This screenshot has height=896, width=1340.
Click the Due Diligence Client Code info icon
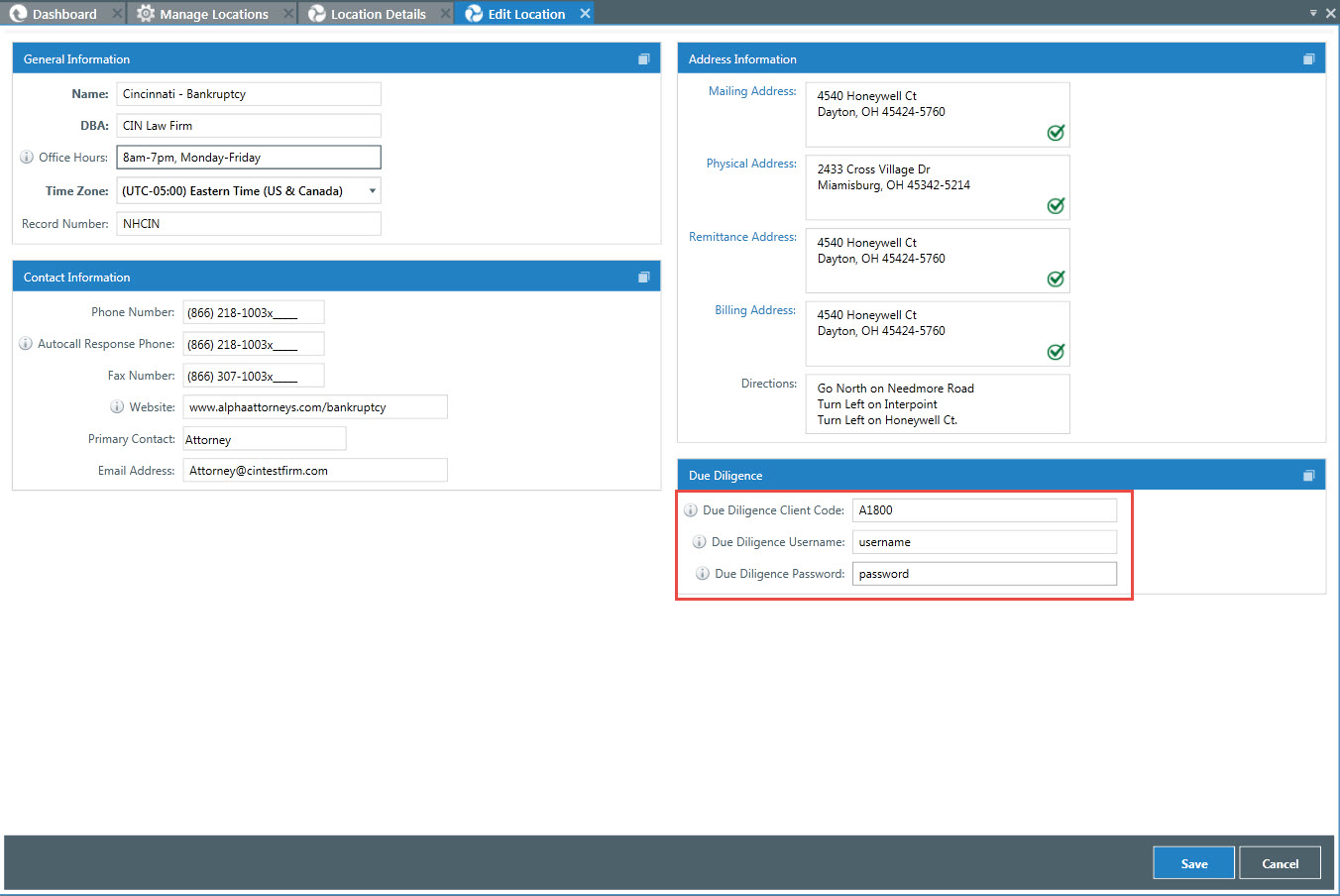coord(691,510)
